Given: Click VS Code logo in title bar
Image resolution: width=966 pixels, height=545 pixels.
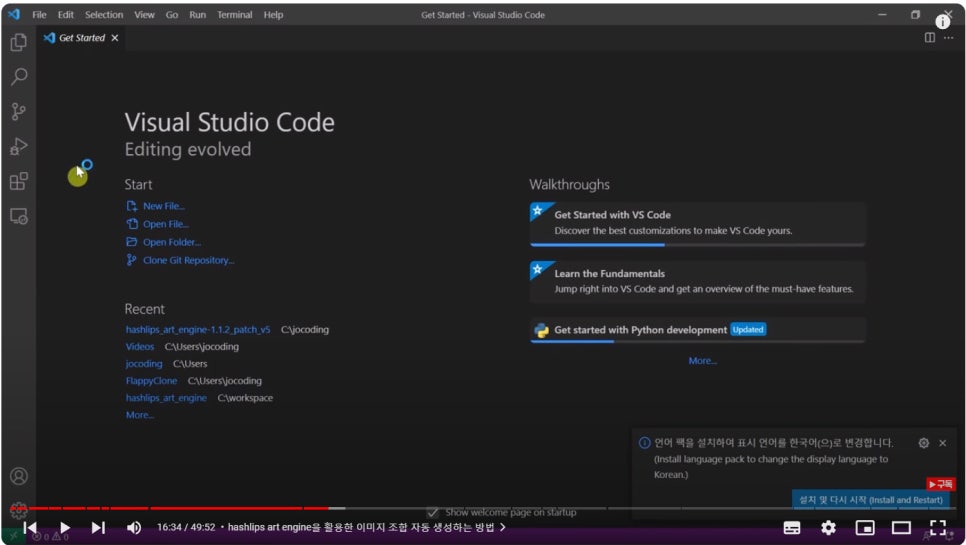Looking at the screenshot, I should click(x=14, y=14).
